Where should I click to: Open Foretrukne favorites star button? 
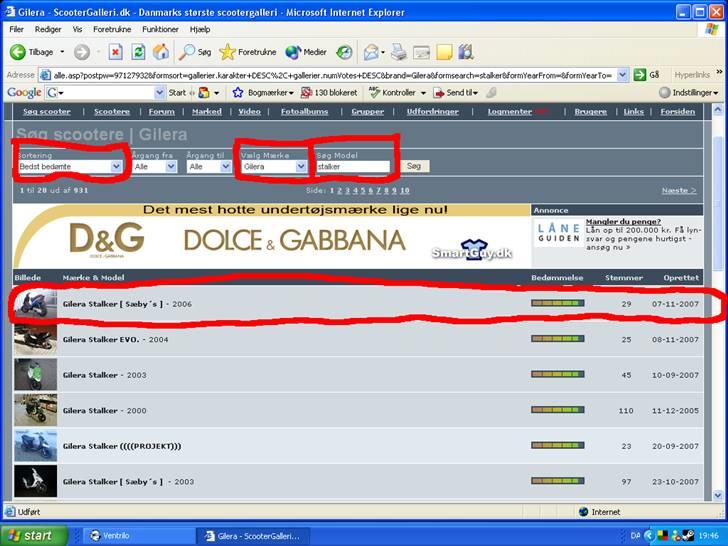[249, 52]
